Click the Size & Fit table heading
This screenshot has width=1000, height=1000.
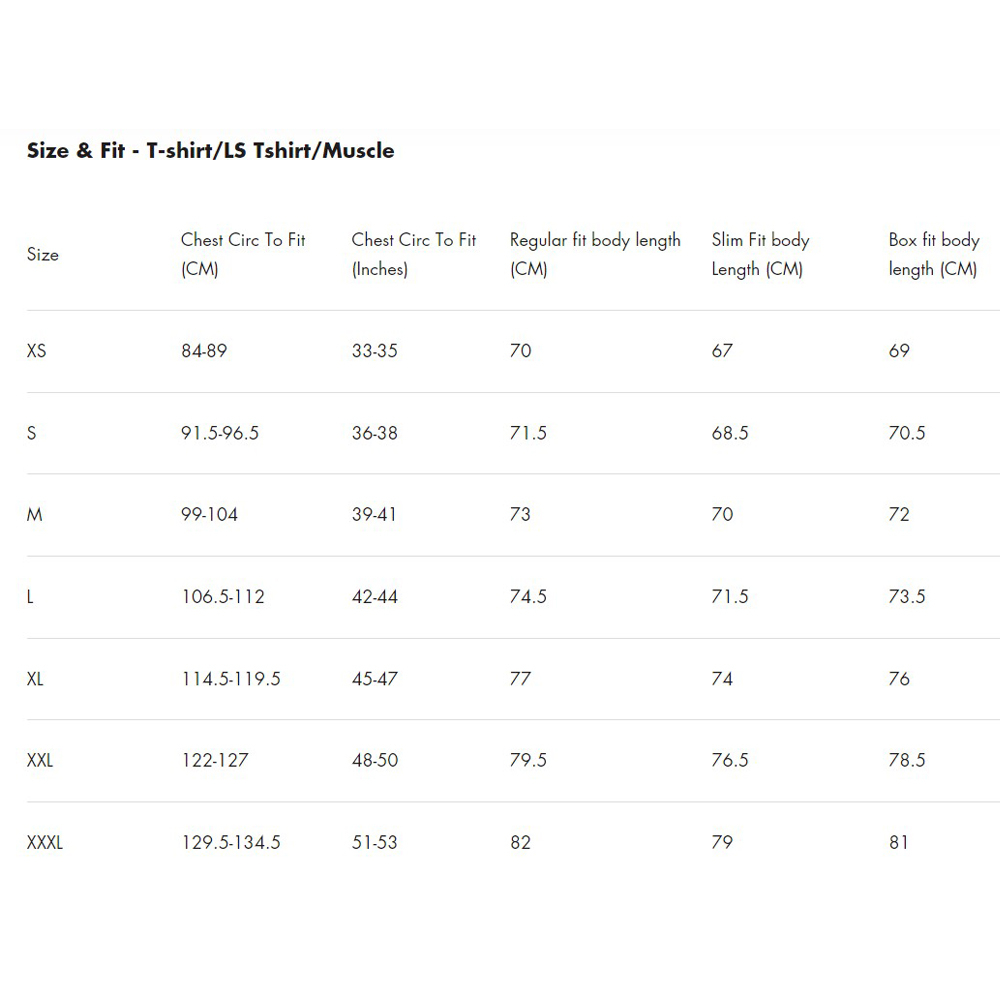(210, 151)
